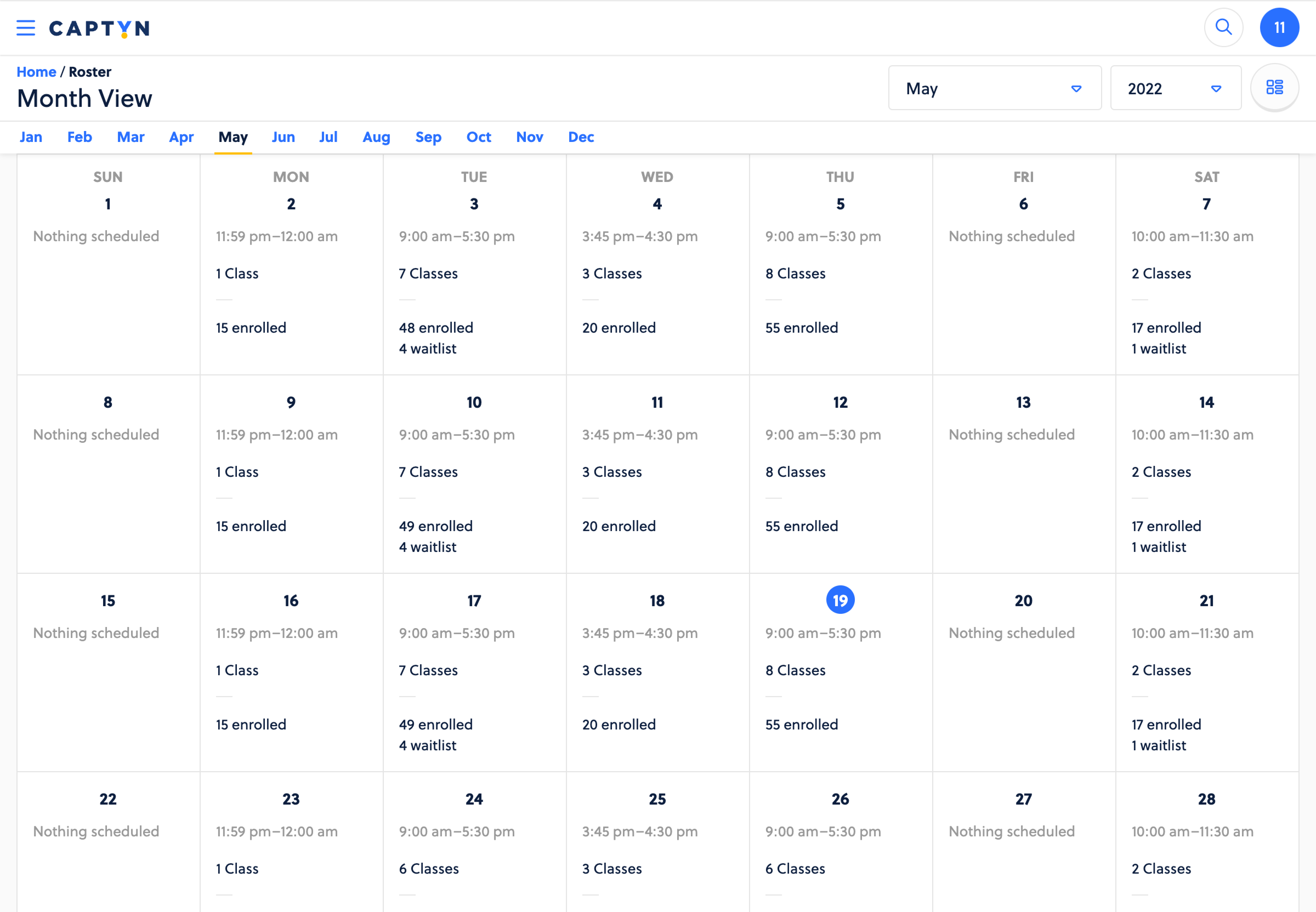Switch to the Jun month tab

coord(283,137)
